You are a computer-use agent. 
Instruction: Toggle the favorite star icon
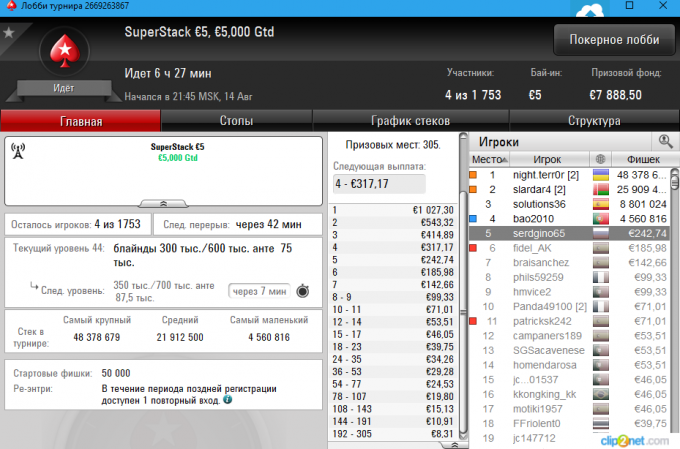point(9,33)
